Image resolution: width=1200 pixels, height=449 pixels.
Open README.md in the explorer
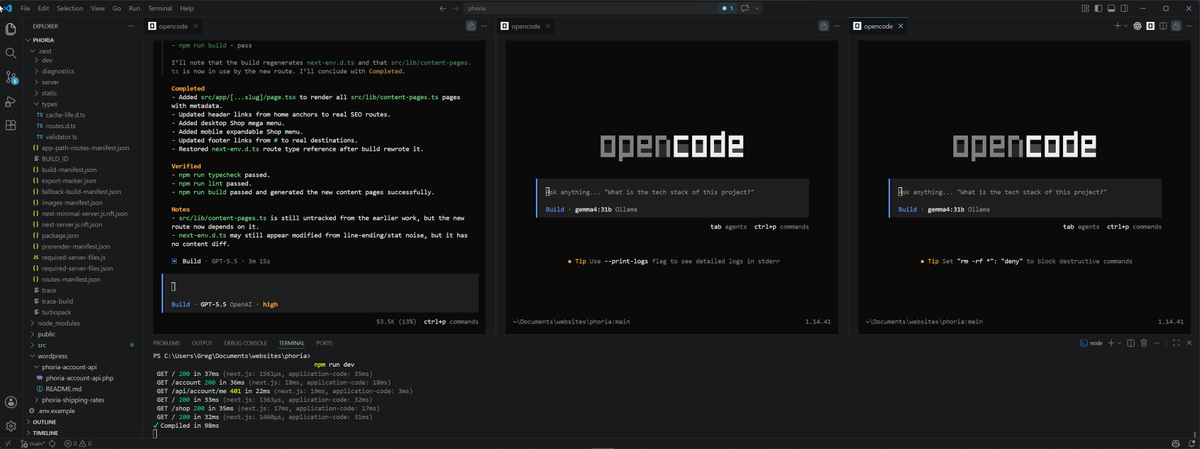65,389
